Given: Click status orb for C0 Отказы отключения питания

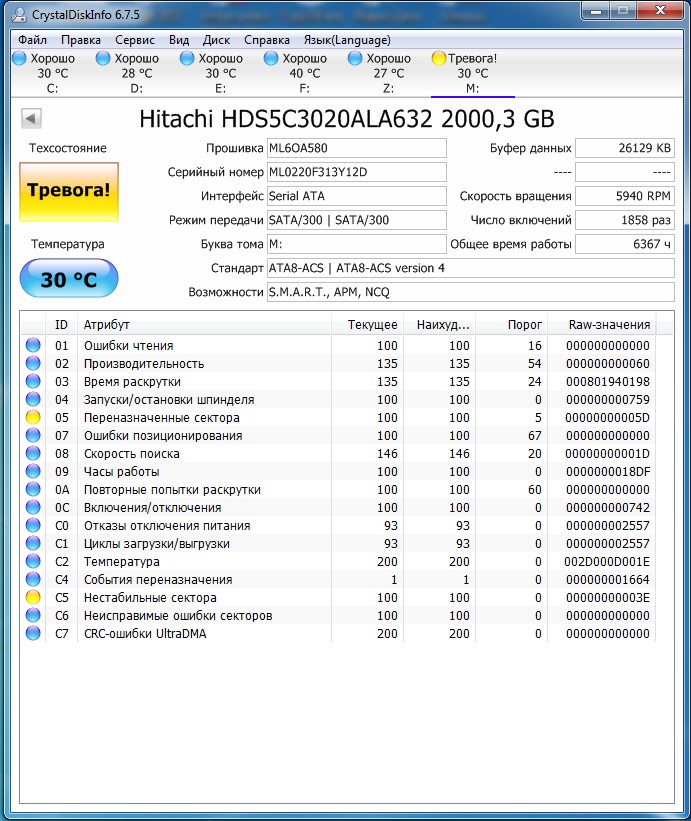Looking at the screenshot, I should [33, 525].
